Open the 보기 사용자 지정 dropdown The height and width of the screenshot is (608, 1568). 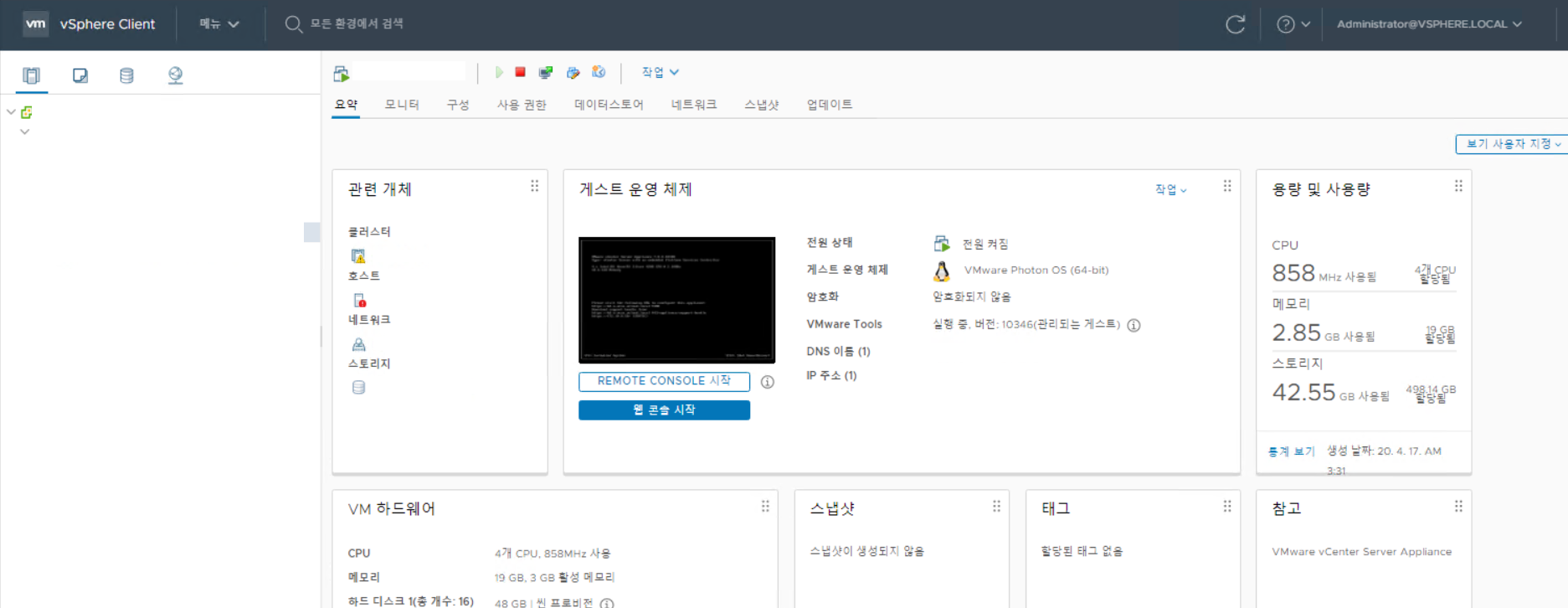coord(1511,144)
